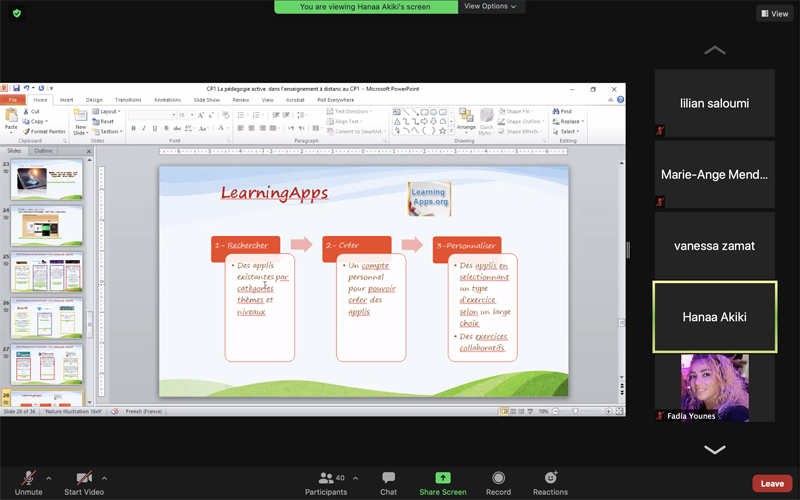800x500 pixels.
Task: Toggle Strikethrough formatting
Action: (x=177, y=128)
